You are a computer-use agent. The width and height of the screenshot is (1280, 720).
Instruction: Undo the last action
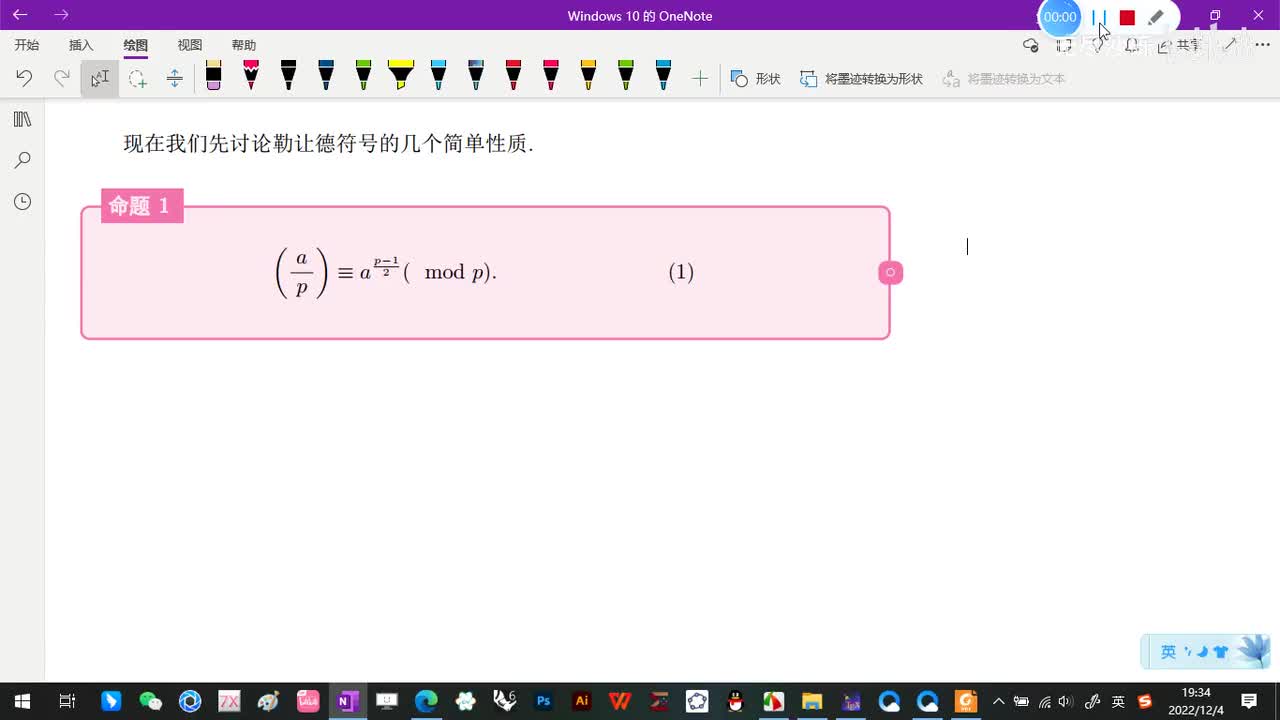coord(24,78)
